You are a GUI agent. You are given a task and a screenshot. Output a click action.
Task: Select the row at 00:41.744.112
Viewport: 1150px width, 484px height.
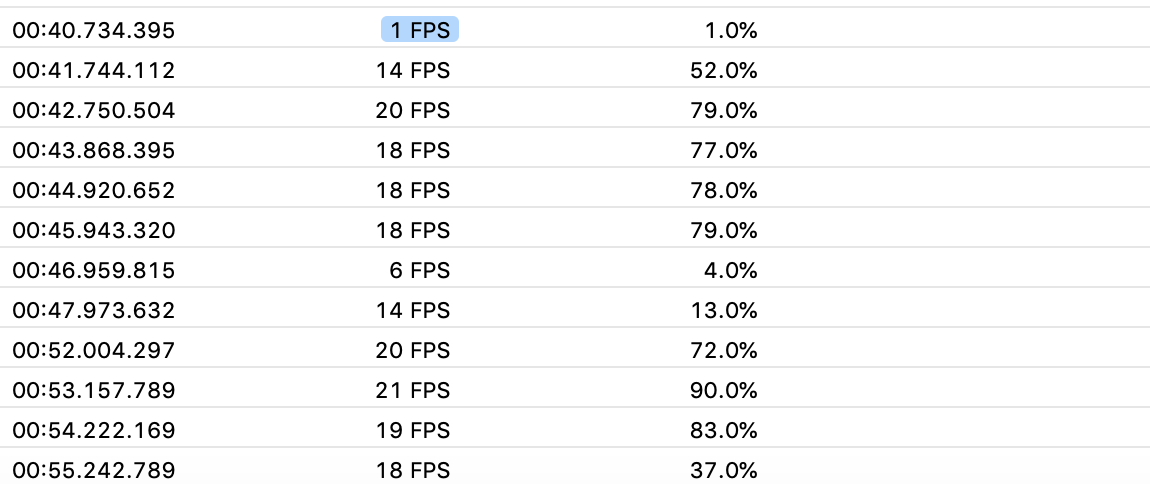click(x=575, y=70)
